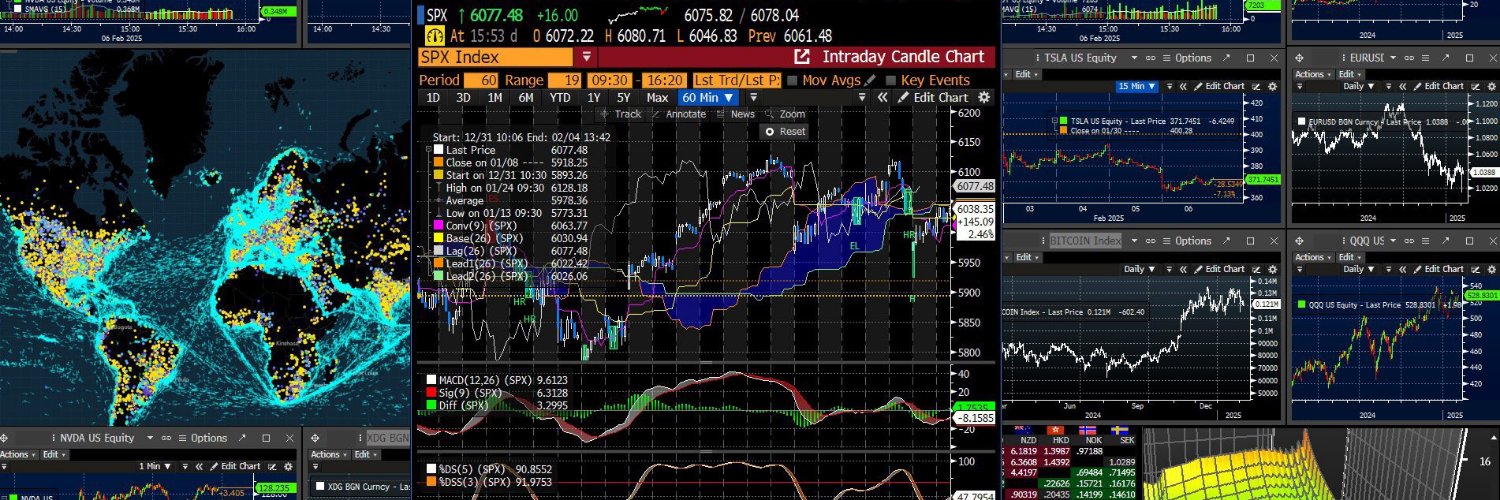Click the SPX Edit Chart pencil button

(x=933, y=97)
